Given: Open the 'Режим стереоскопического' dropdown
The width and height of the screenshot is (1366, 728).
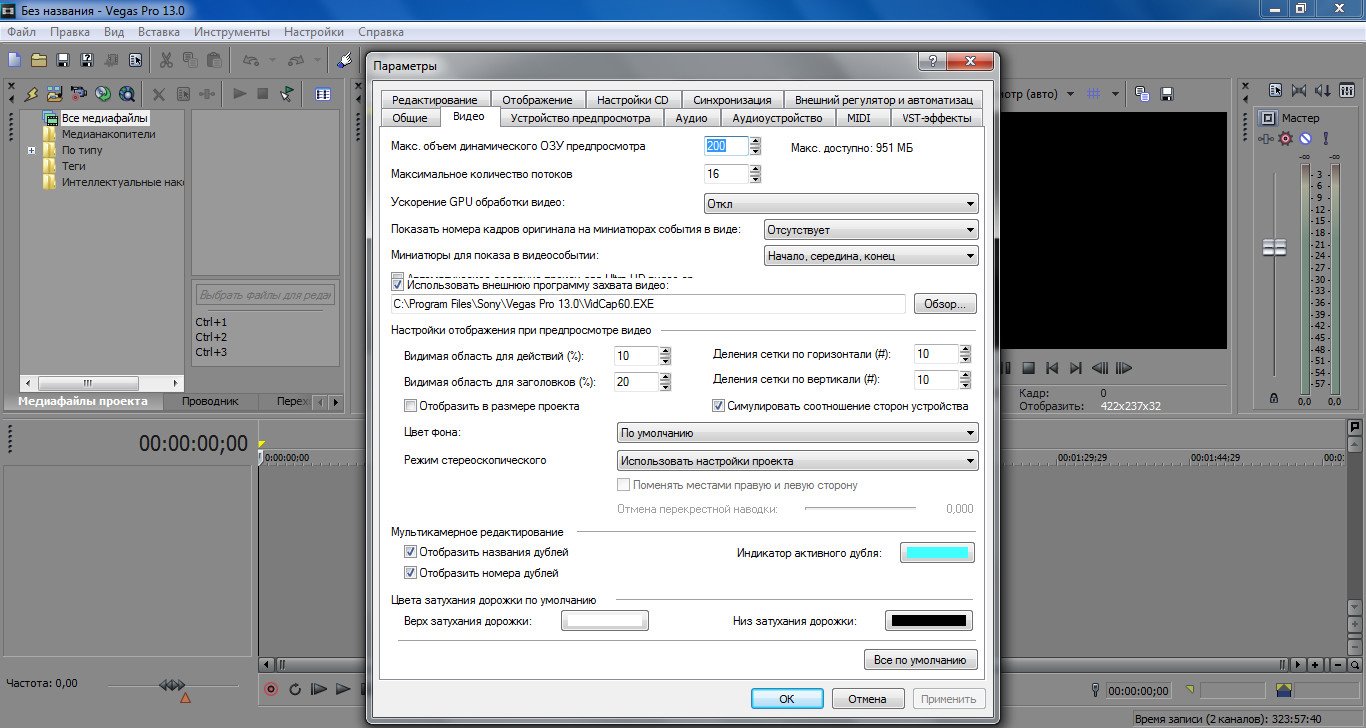Looking at the screenshot, I should click(x=797, y=461).
